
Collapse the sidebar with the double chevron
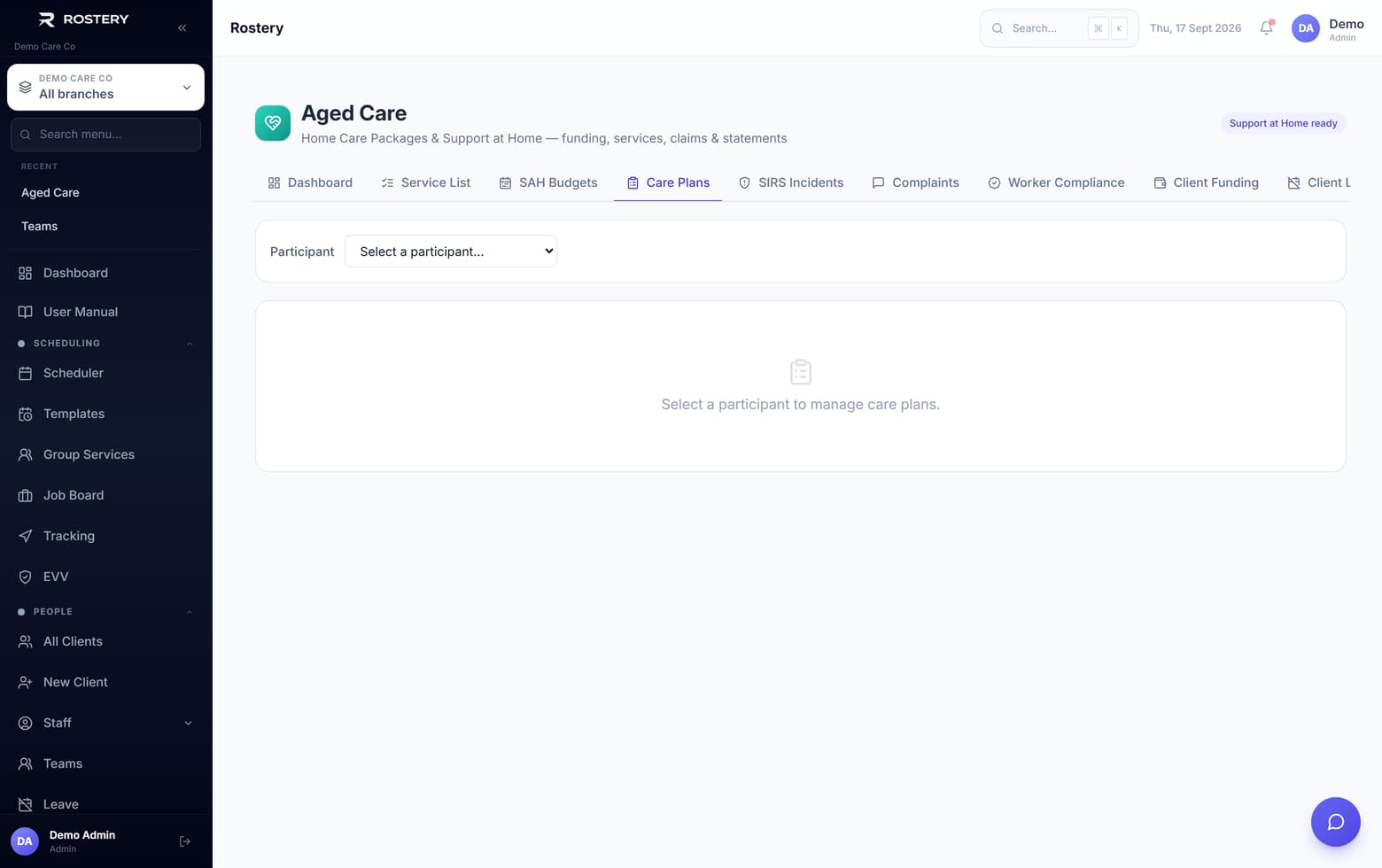click(182, 28)
